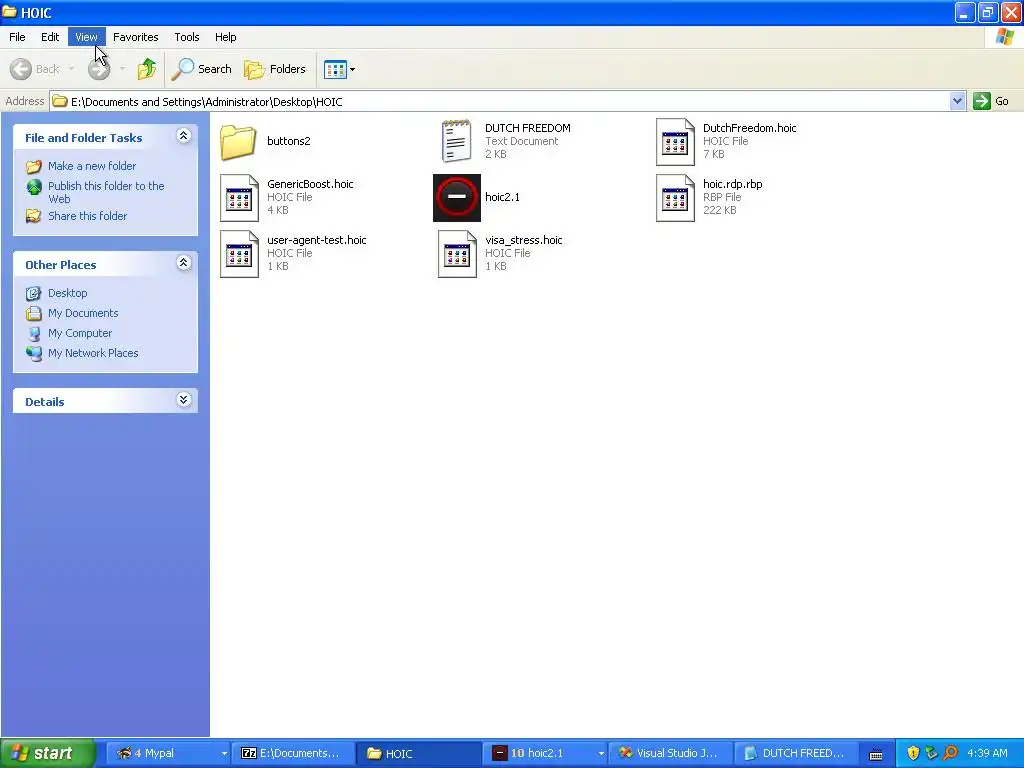Go to My Documents link
Image resolution: width=1024 pixels, height=768 pixels.
83,313
